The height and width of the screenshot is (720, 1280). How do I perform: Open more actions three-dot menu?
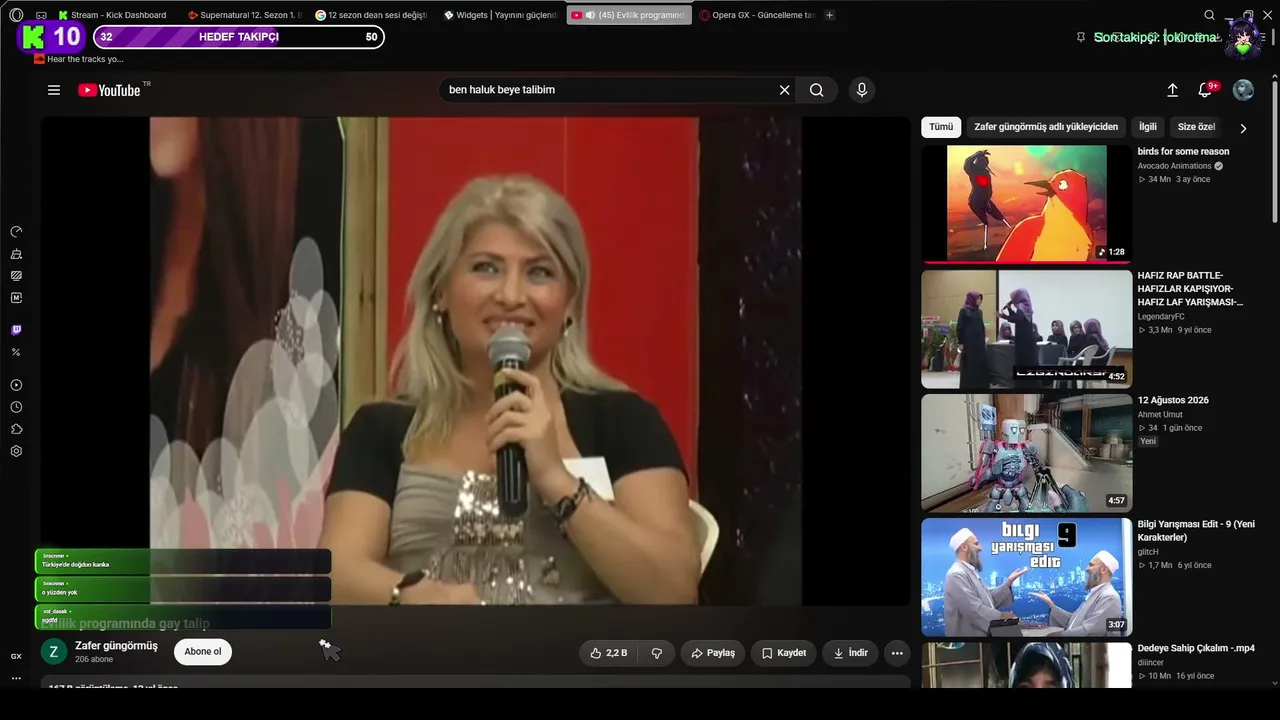click(x=897, y=653)
